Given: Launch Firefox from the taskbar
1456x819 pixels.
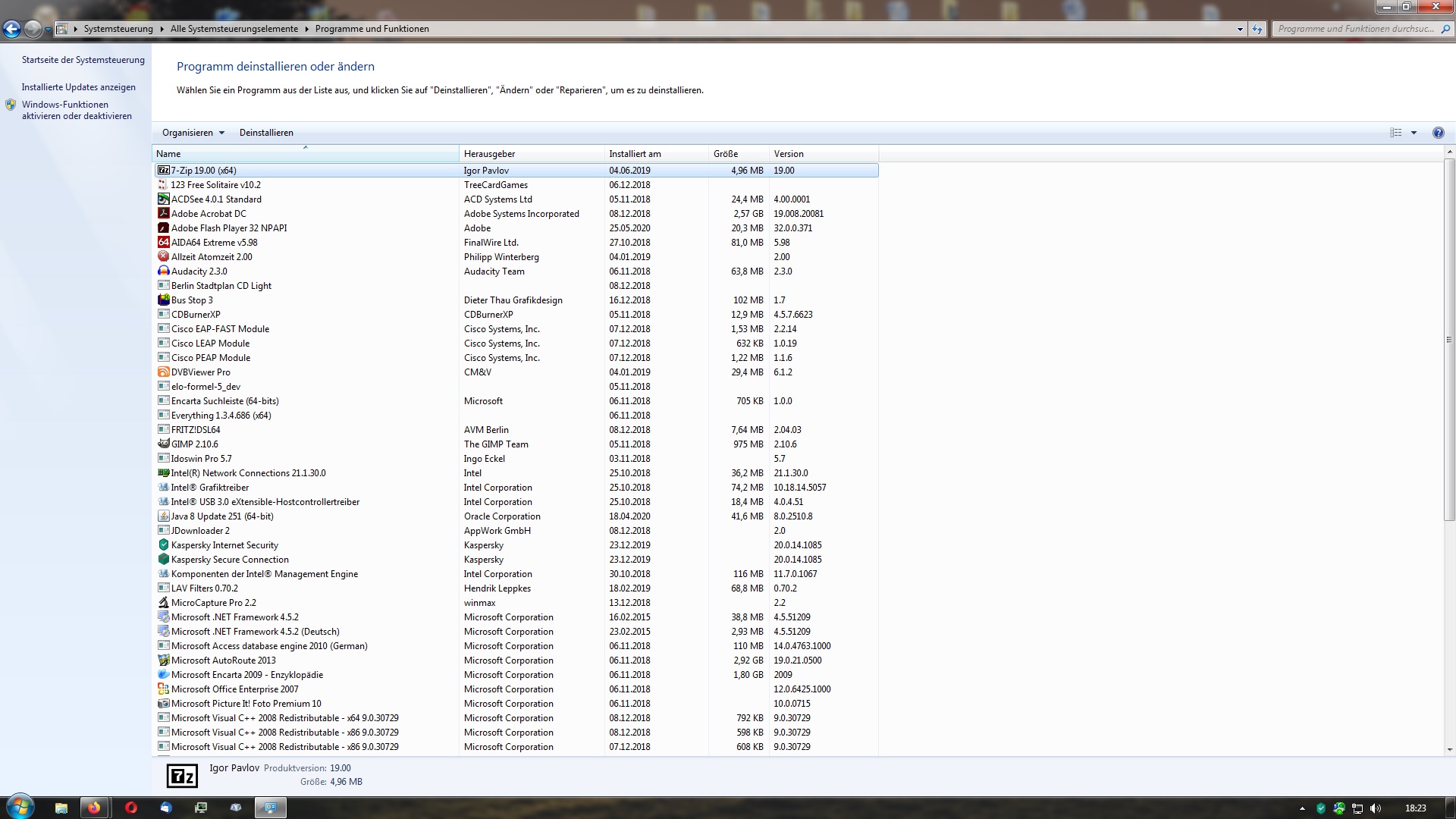Looking at the screenshot, I should coord(95,807).
